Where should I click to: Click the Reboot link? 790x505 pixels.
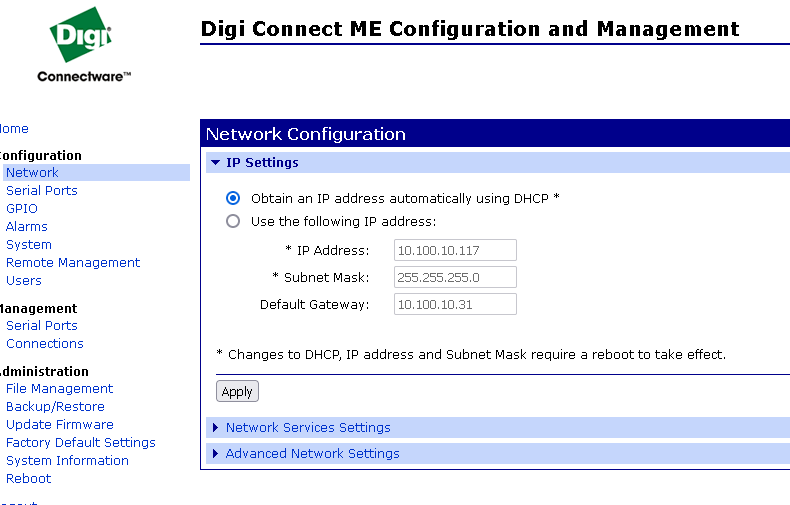28,478
